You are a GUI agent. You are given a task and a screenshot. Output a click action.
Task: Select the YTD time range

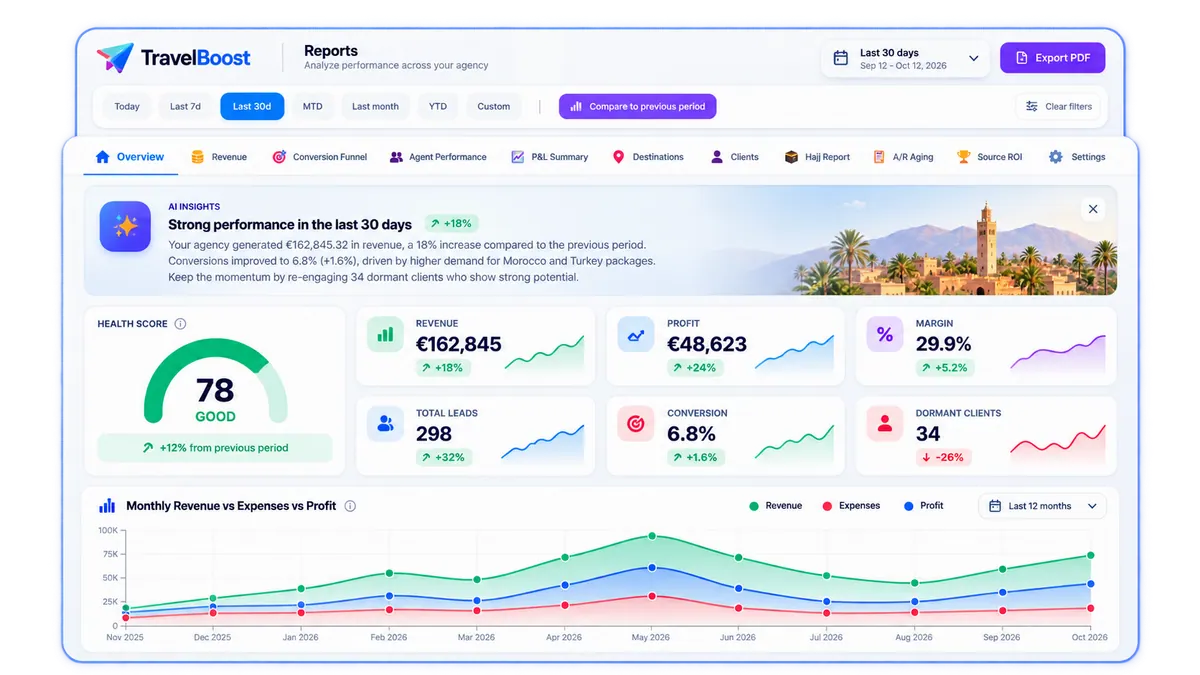tap(438, 106)
